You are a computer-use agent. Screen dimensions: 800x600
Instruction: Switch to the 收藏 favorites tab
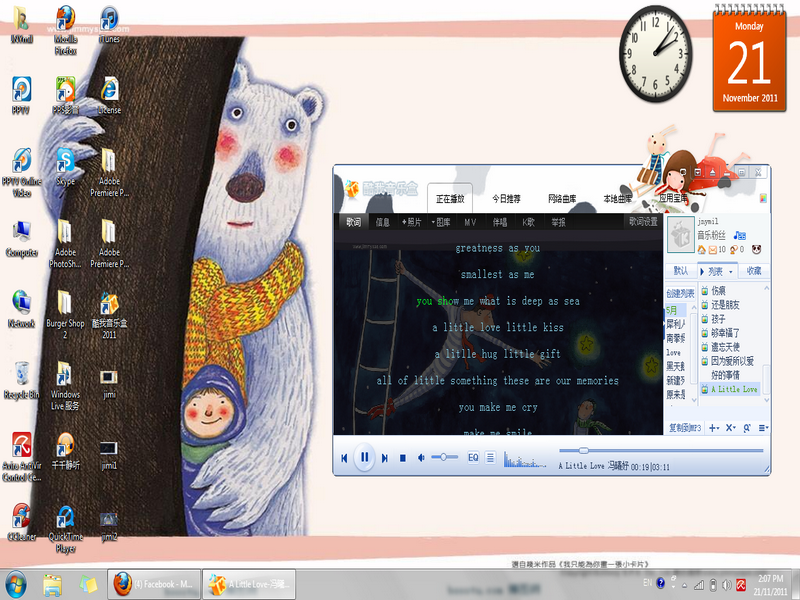point(754,270)
